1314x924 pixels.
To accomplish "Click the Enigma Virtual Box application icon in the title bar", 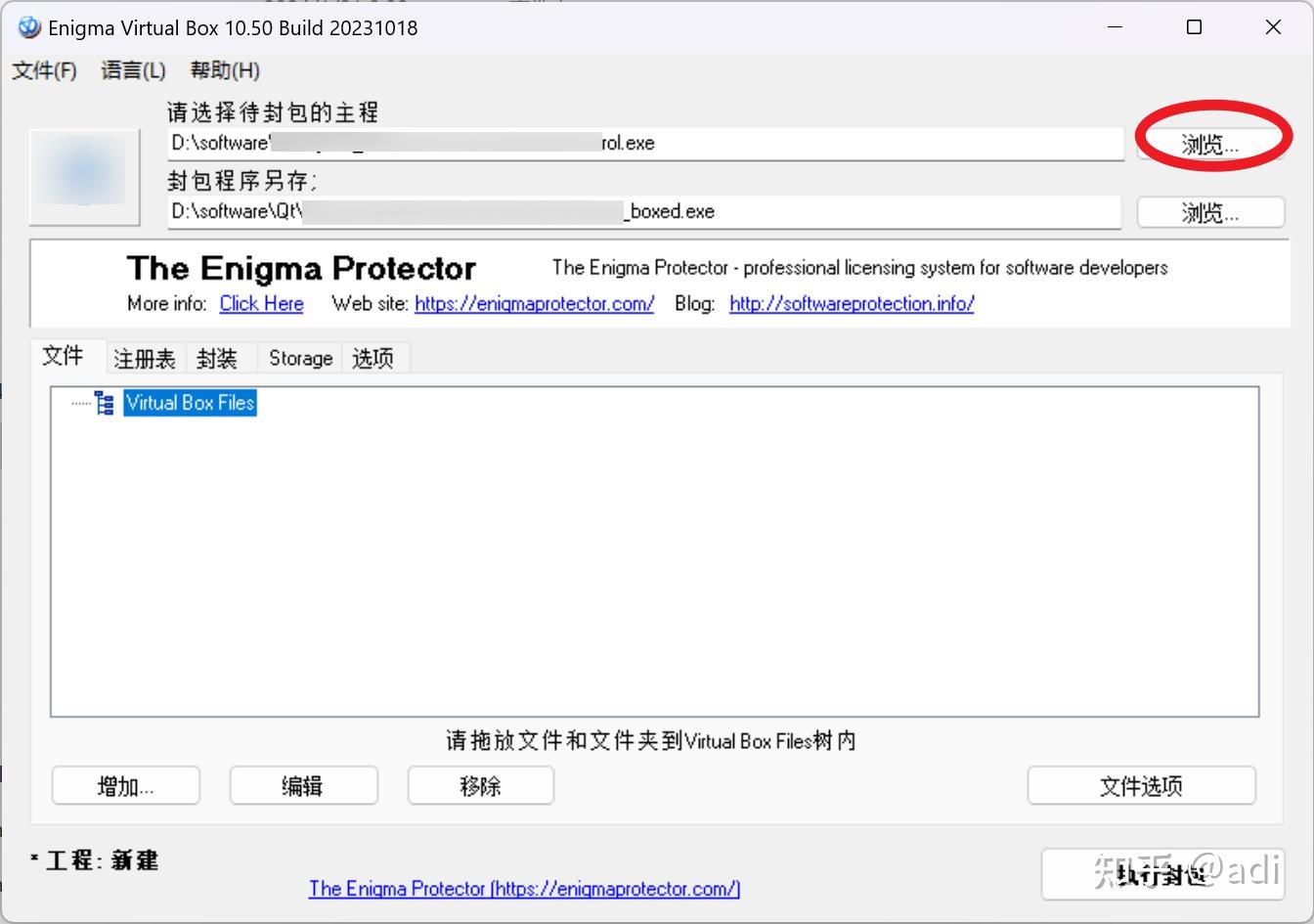I will point(28,27).
